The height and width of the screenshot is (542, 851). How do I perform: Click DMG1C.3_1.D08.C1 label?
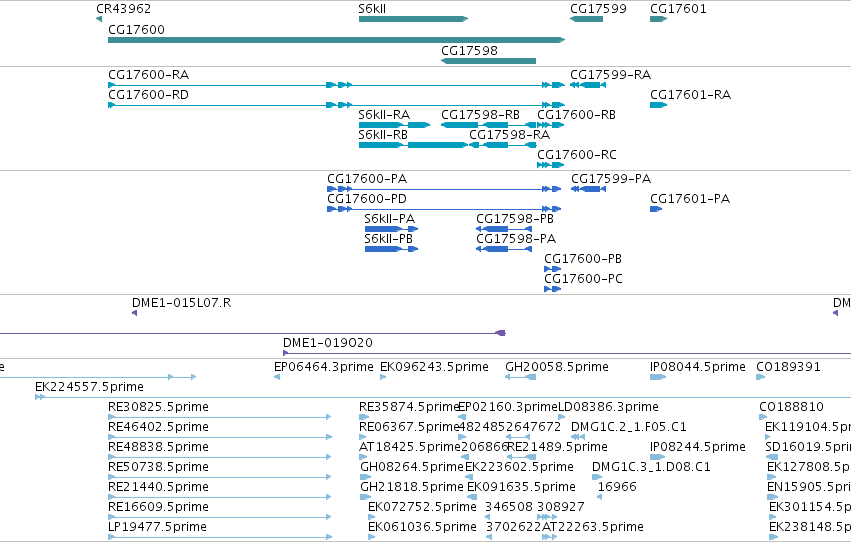(651, 468)
